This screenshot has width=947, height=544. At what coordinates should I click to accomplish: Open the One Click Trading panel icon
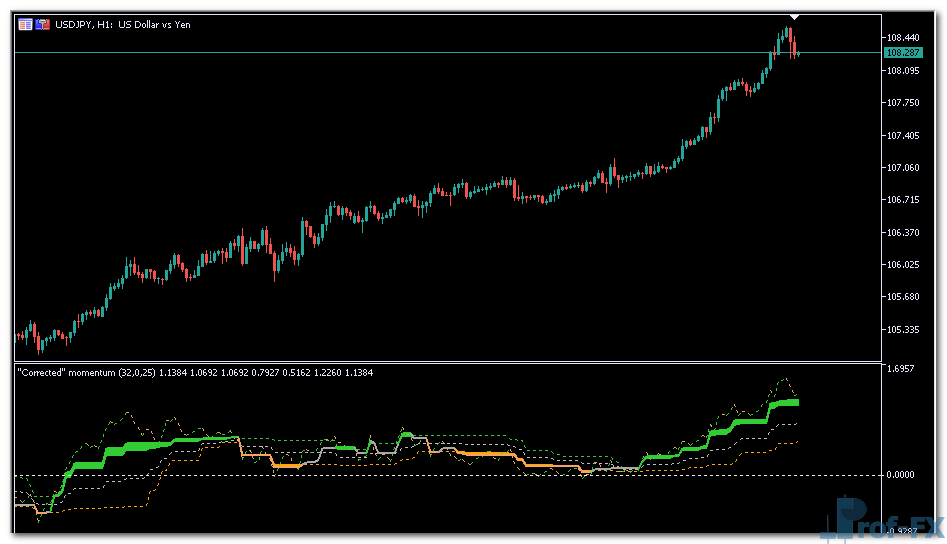(25, 24)
